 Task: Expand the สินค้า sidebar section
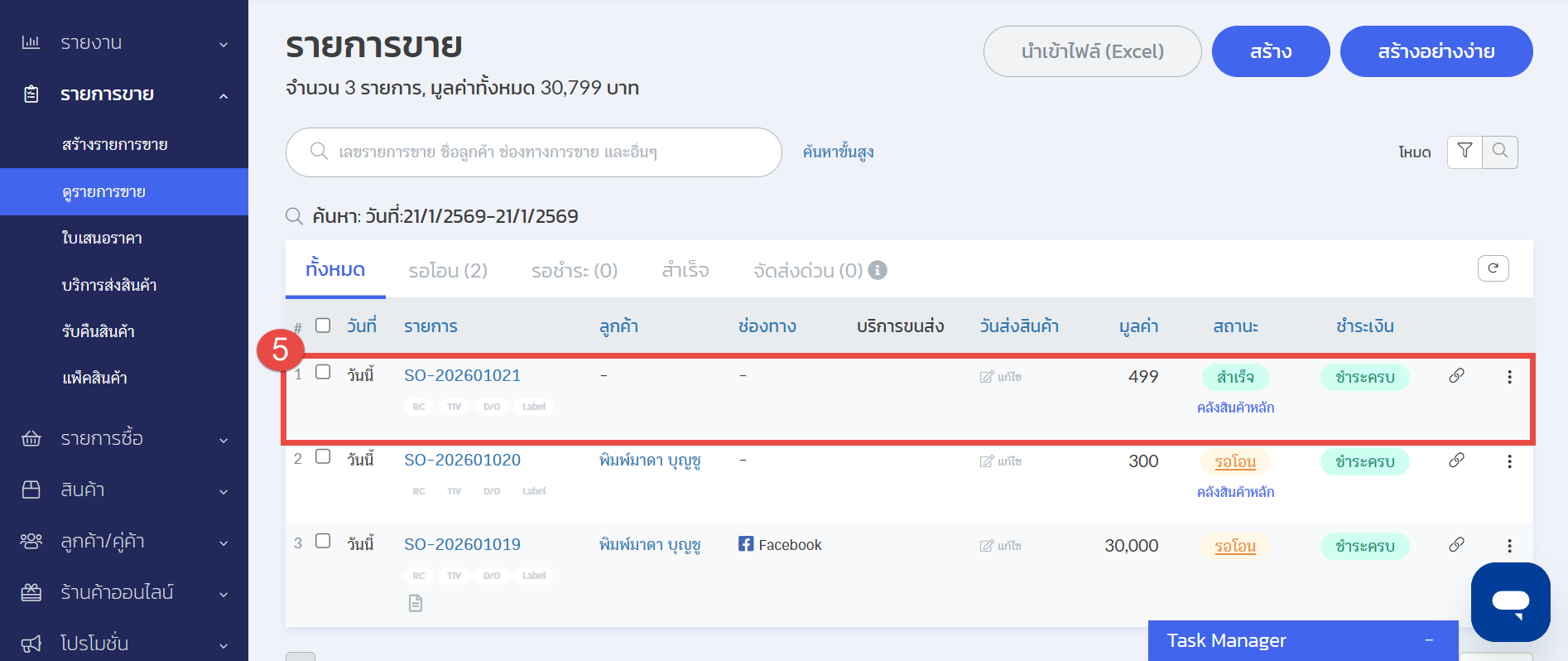coord(124,490)
